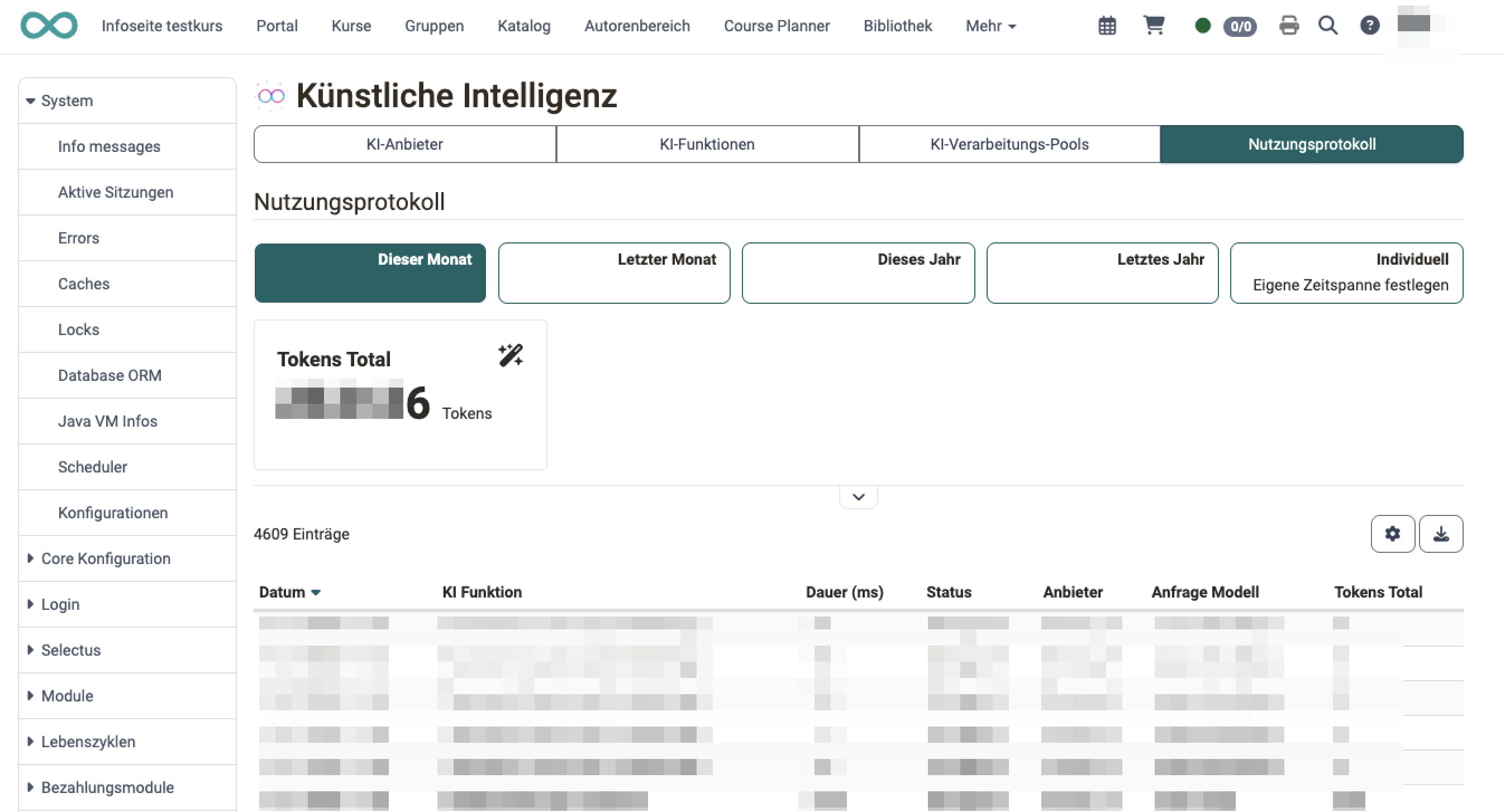This screenshot has width=1505, height=812.
Task: Open table settings gear button
Action: click(1392, 533)
